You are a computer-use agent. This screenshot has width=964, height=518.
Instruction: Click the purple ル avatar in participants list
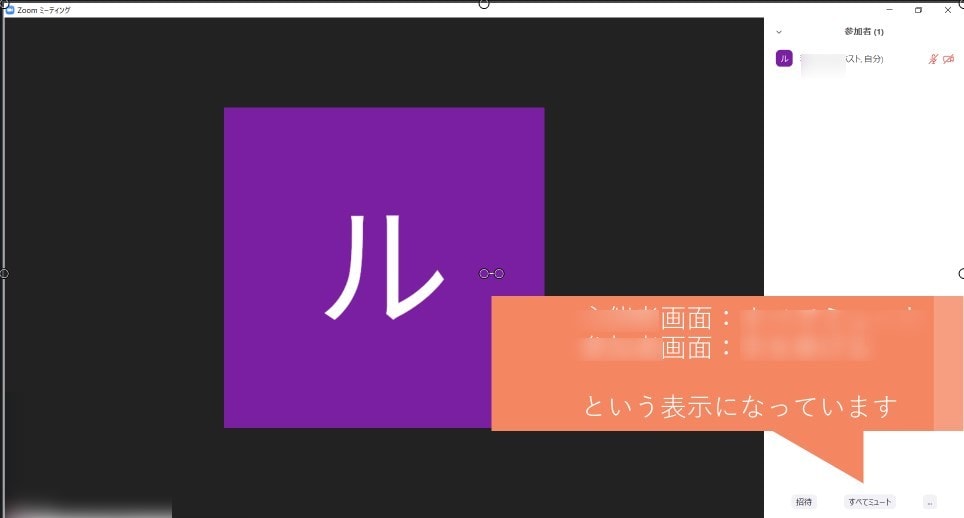click(784, 58)
